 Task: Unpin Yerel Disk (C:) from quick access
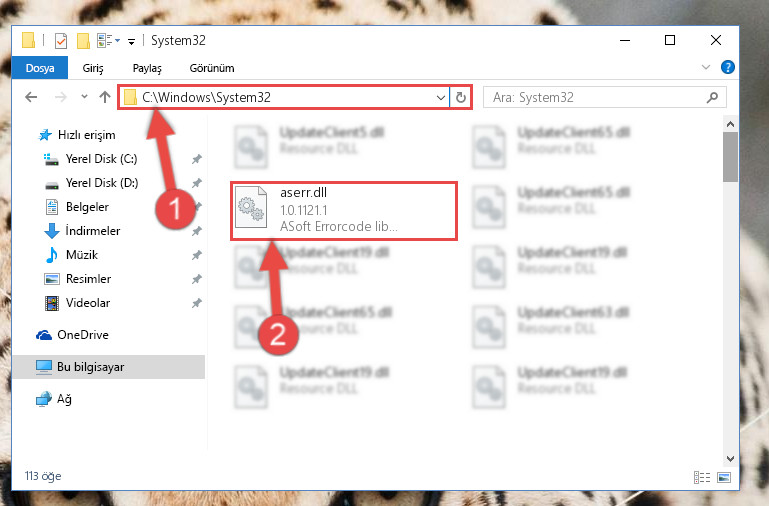[x=197, y=159]
